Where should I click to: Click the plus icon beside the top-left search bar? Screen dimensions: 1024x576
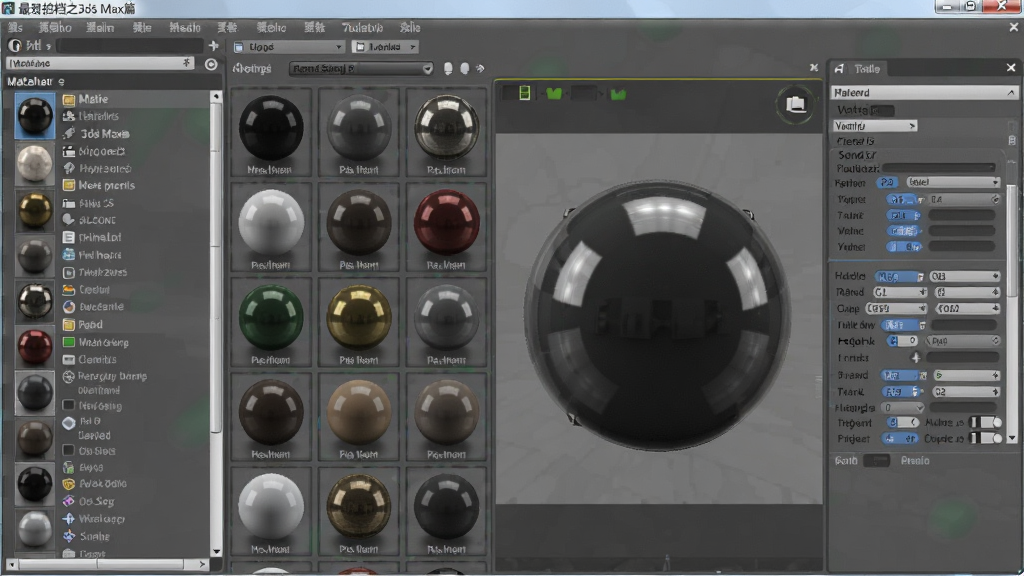point(214,46)
